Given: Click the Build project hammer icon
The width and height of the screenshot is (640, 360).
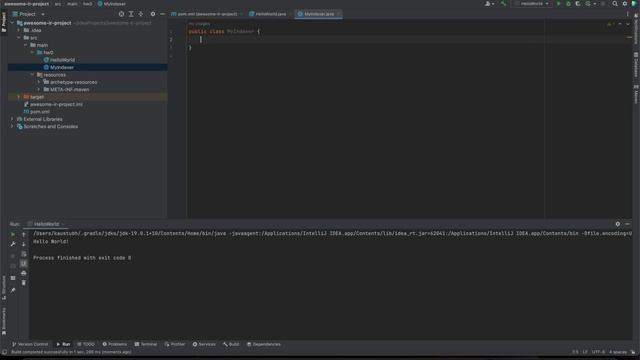Looking at the screenshot, I should (x=503, y=4).
